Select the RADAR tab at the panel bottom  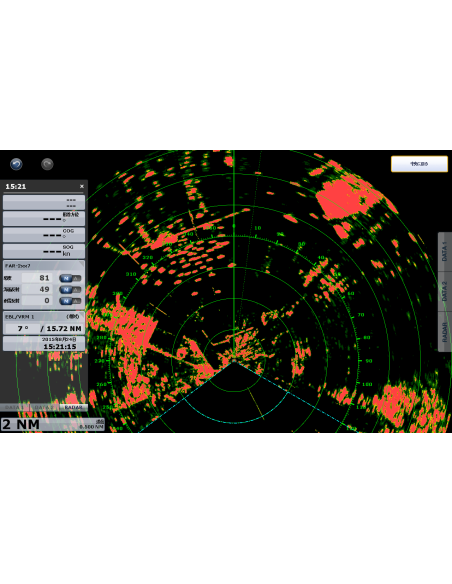pos(73,407)
